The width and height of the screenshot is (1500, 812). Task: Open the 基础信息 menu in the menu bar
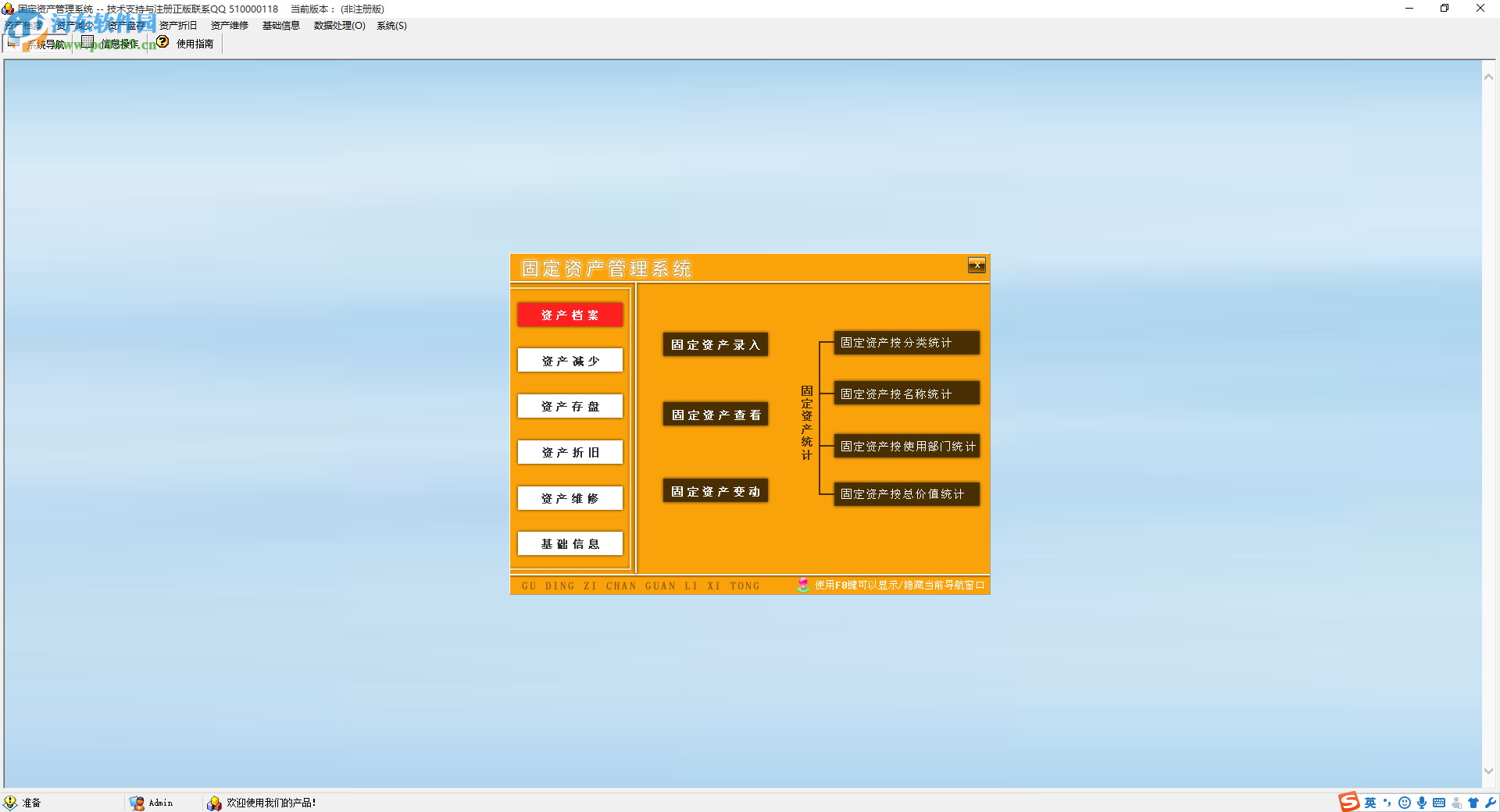281,26
